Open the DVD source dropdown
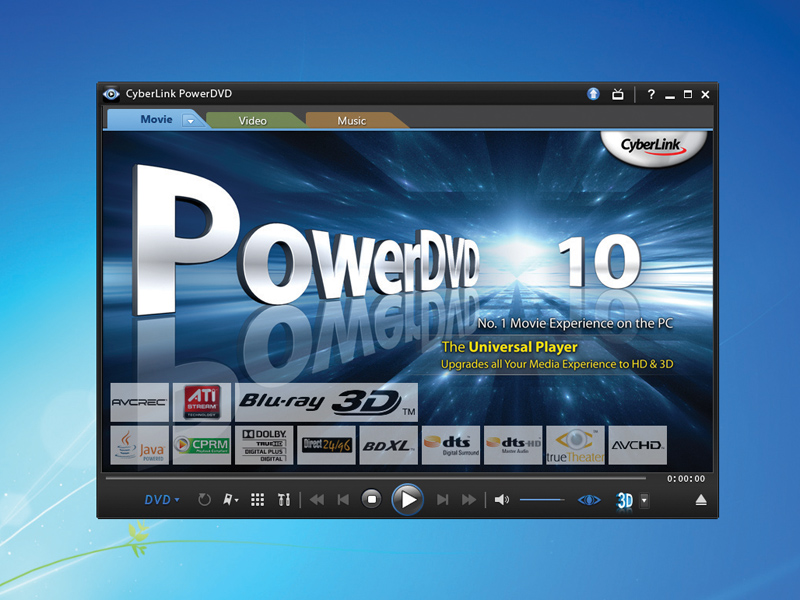The image size is (800, 600). (x=162, y=499)
